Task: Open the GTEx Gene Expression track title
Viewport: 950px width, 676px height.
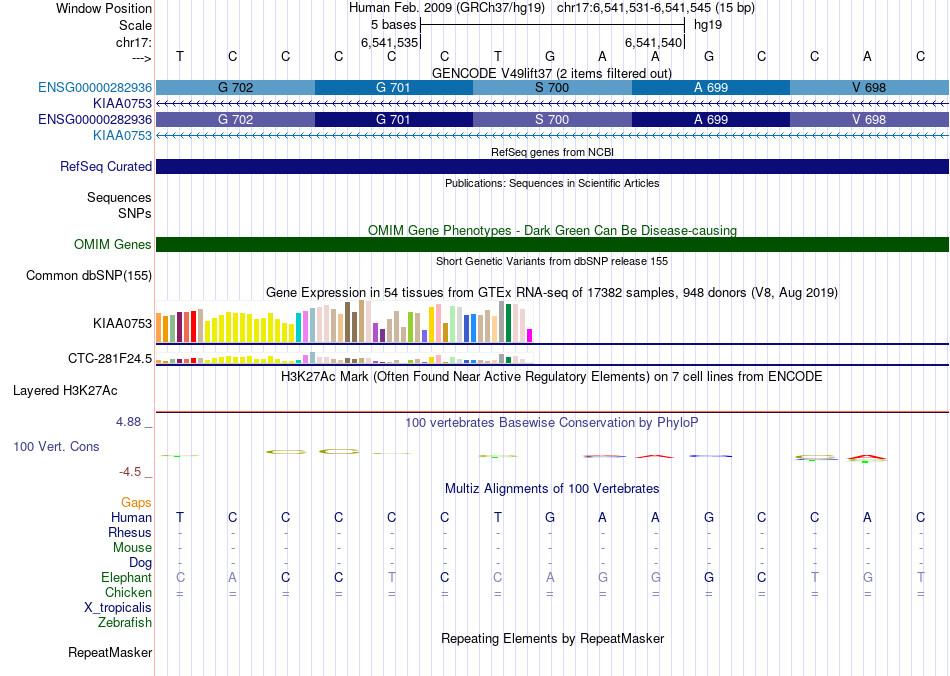Action: [552, 293]
